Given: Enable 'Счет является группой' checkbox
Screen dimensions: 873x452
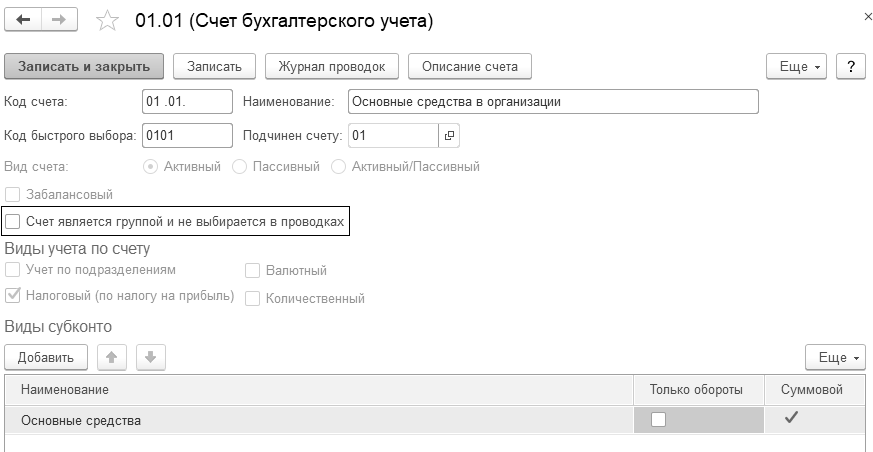Looking at the screenshot, I should tap(13, 220).
